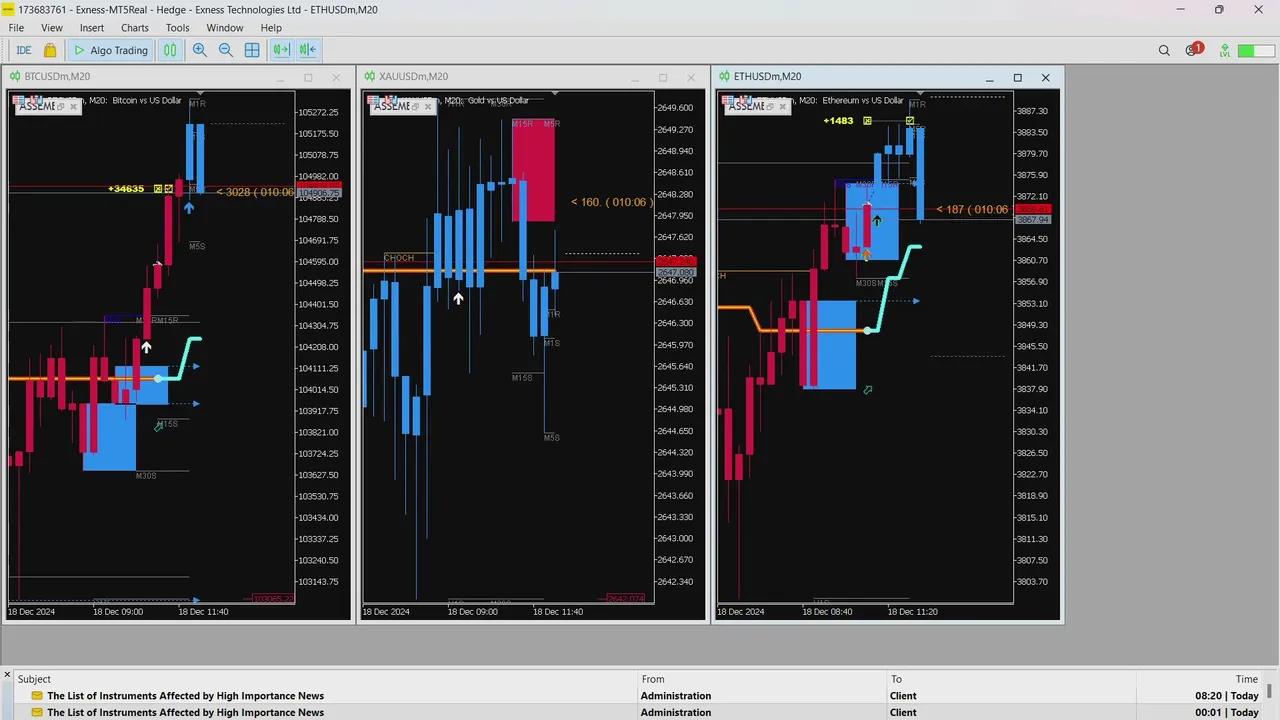Image resolution: width=1280 pixels, height=720 pixels.
Task: Click the CHOCH label on the XAUUSDm chart
Action: coord(399,258)
